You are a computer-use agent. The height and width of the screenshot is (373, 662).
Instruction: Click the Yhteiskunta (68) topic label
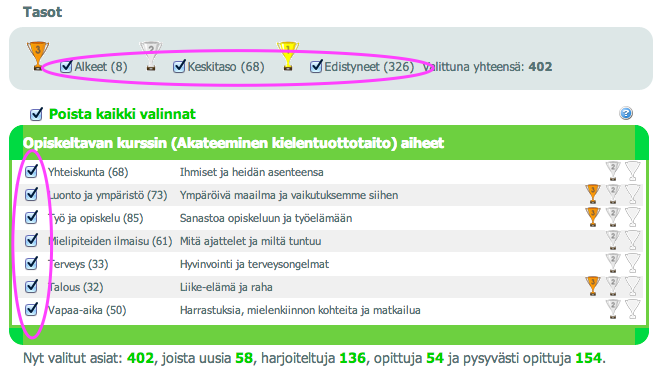click(88, 172)
